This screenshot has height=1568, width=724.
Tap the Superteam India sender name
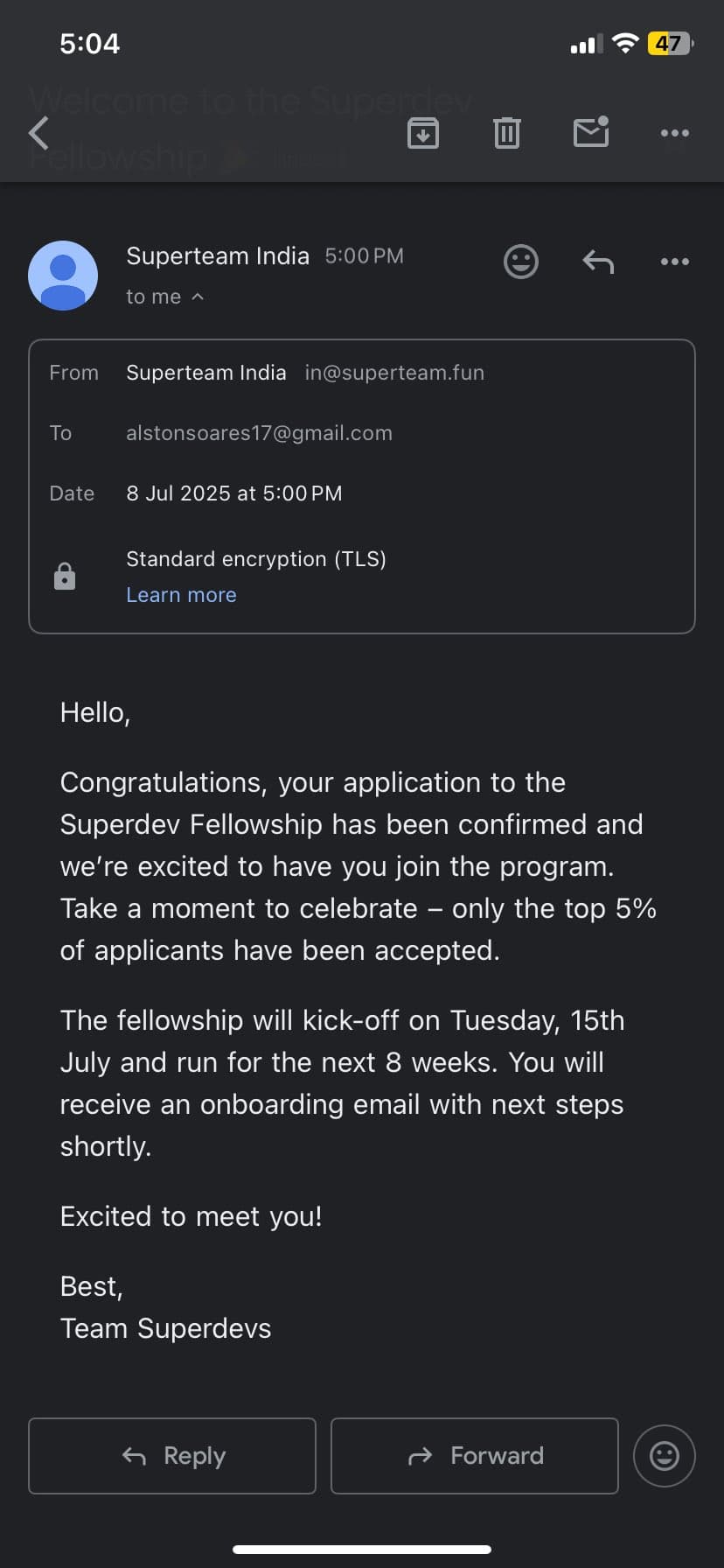[x=218, y=255]
